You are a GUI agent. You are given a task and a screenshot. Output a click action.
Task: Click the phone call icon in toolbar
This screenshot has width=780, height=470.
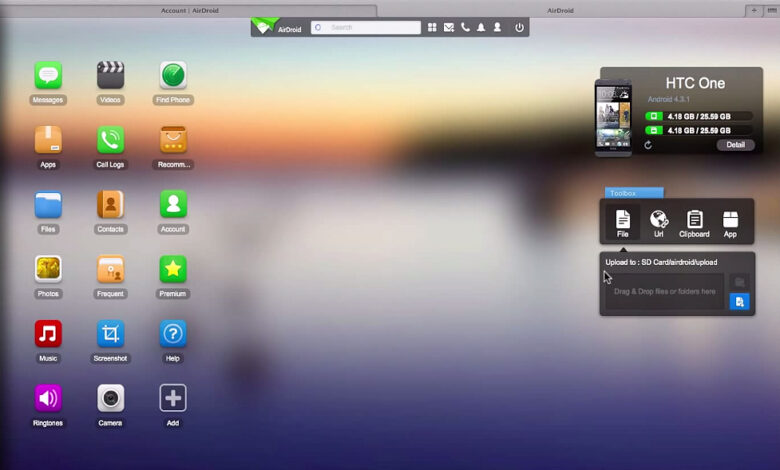[465, 27]
